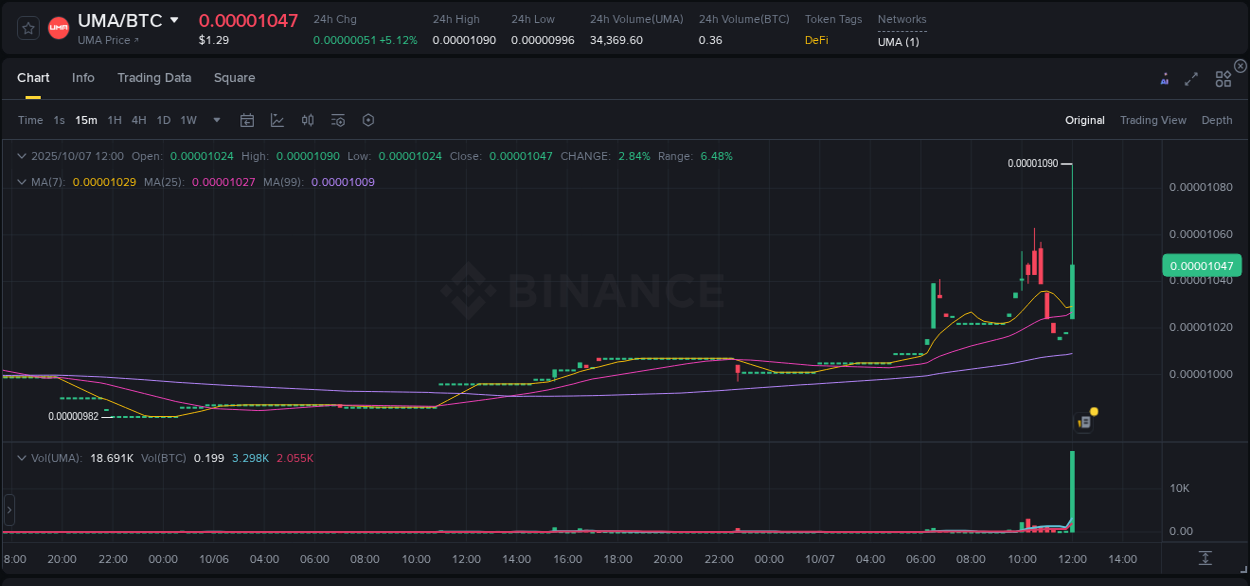Open the widgets grid icon
1250x586 pixels.
pos(1223,78)
